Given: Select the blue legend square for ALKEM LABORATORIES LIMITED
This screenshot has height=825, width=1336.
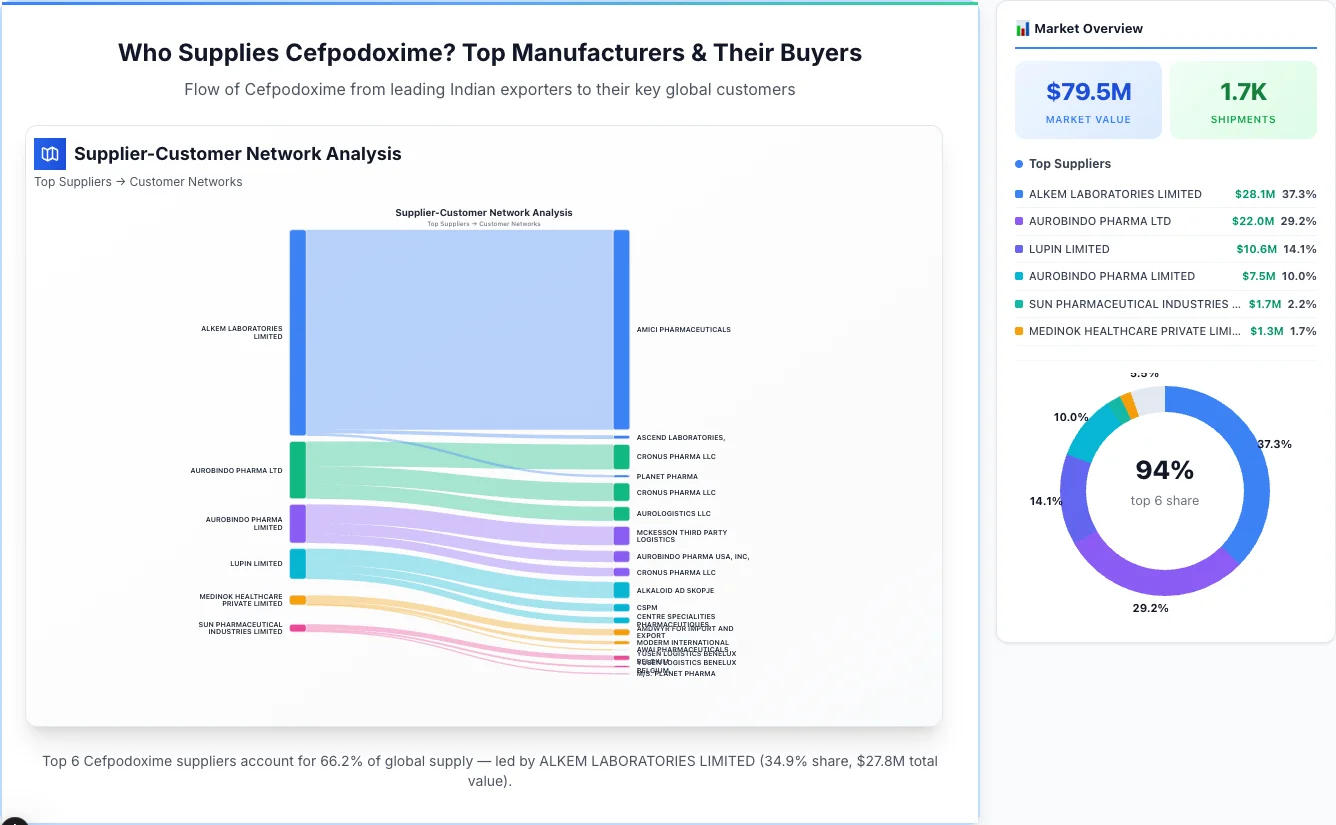Looking at the screenshot, I should click(x=1017, y=194).
